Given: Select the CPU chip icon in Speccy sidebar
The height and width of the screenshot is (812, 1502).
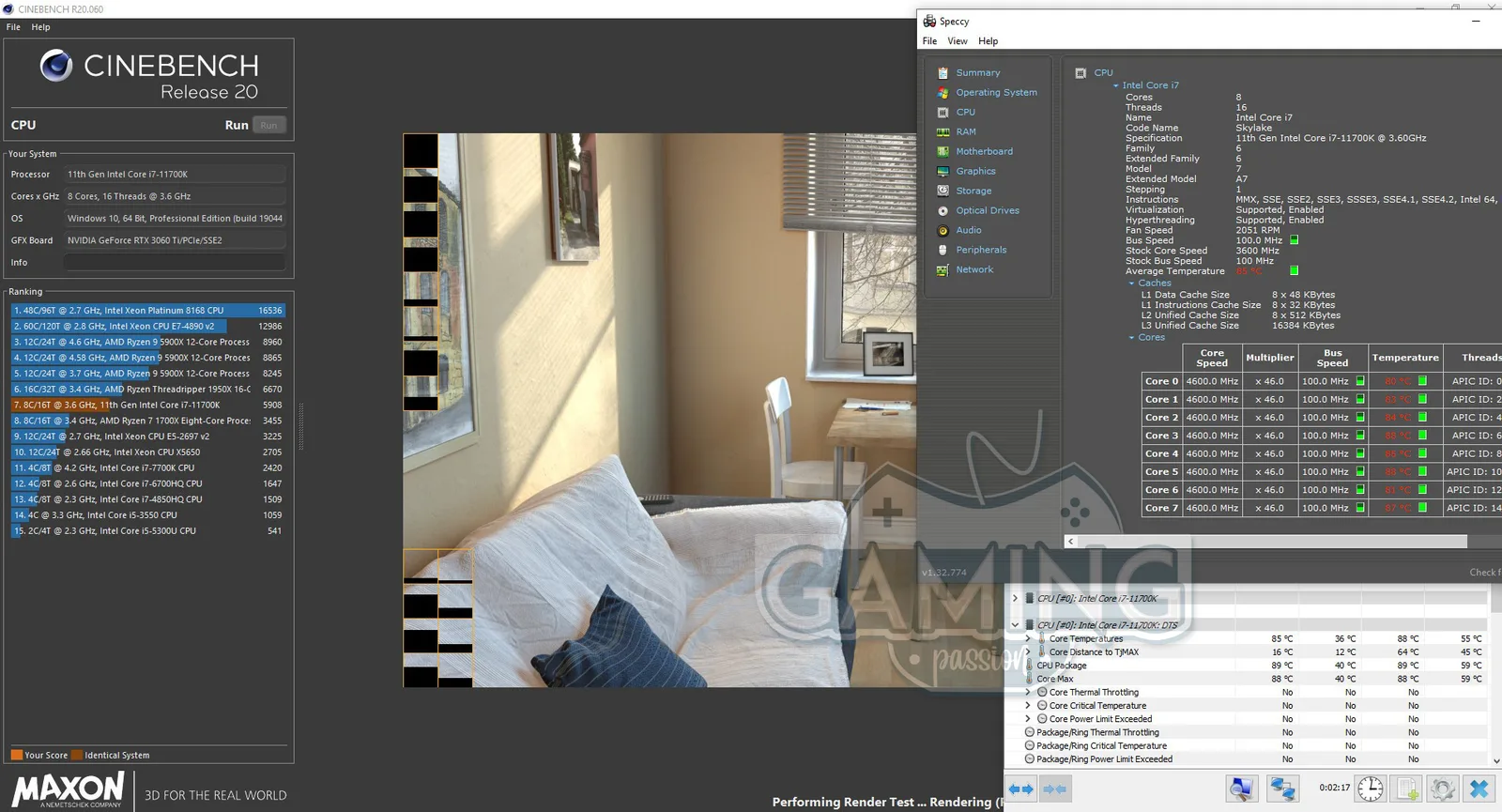Looking at the screenshot, I should tap(943, 112).
